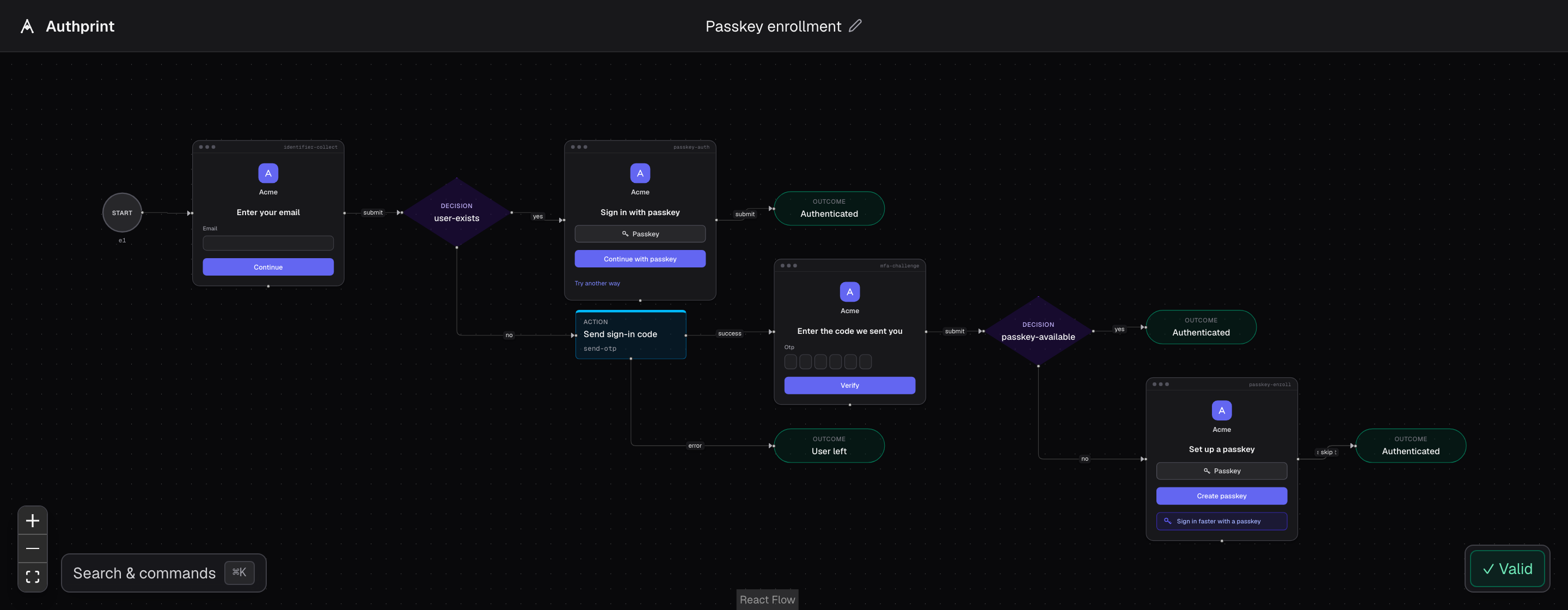Click Enter your email heading
This screenshot has width=1568, height=610.
[268, 212]
